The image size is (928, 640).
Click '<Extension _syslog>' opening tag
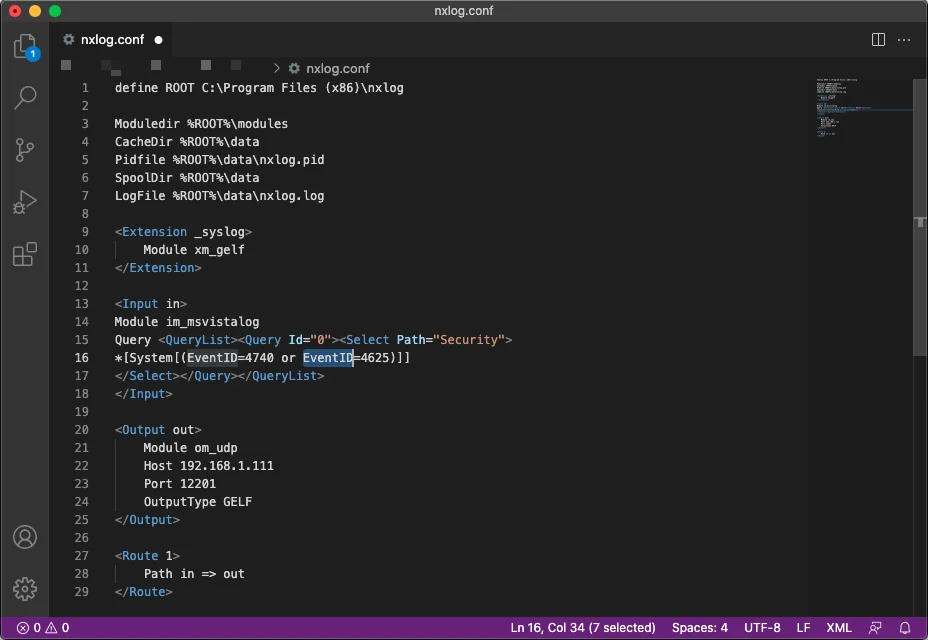(183, 232)
